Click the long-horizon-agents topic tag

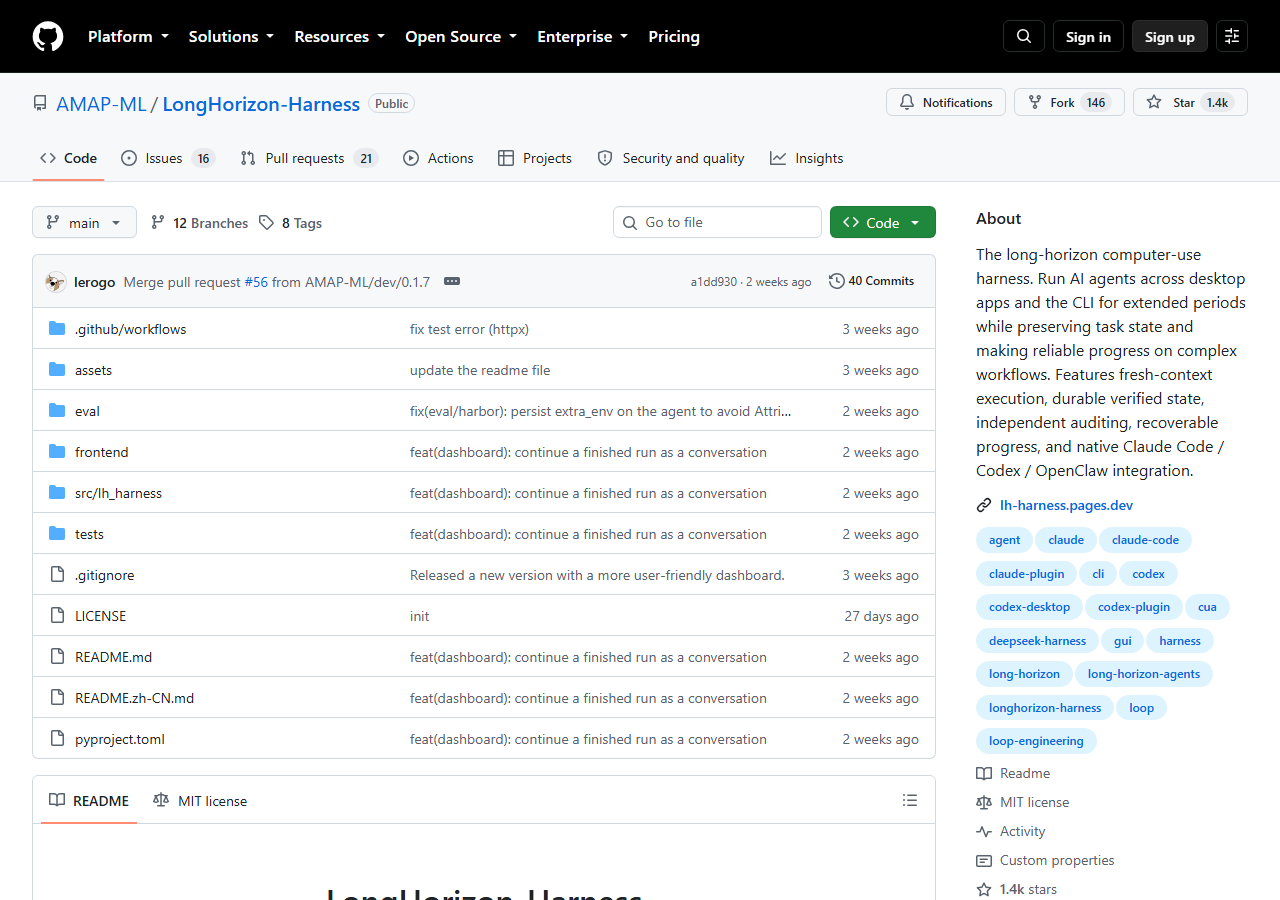tap(1144, 674)
